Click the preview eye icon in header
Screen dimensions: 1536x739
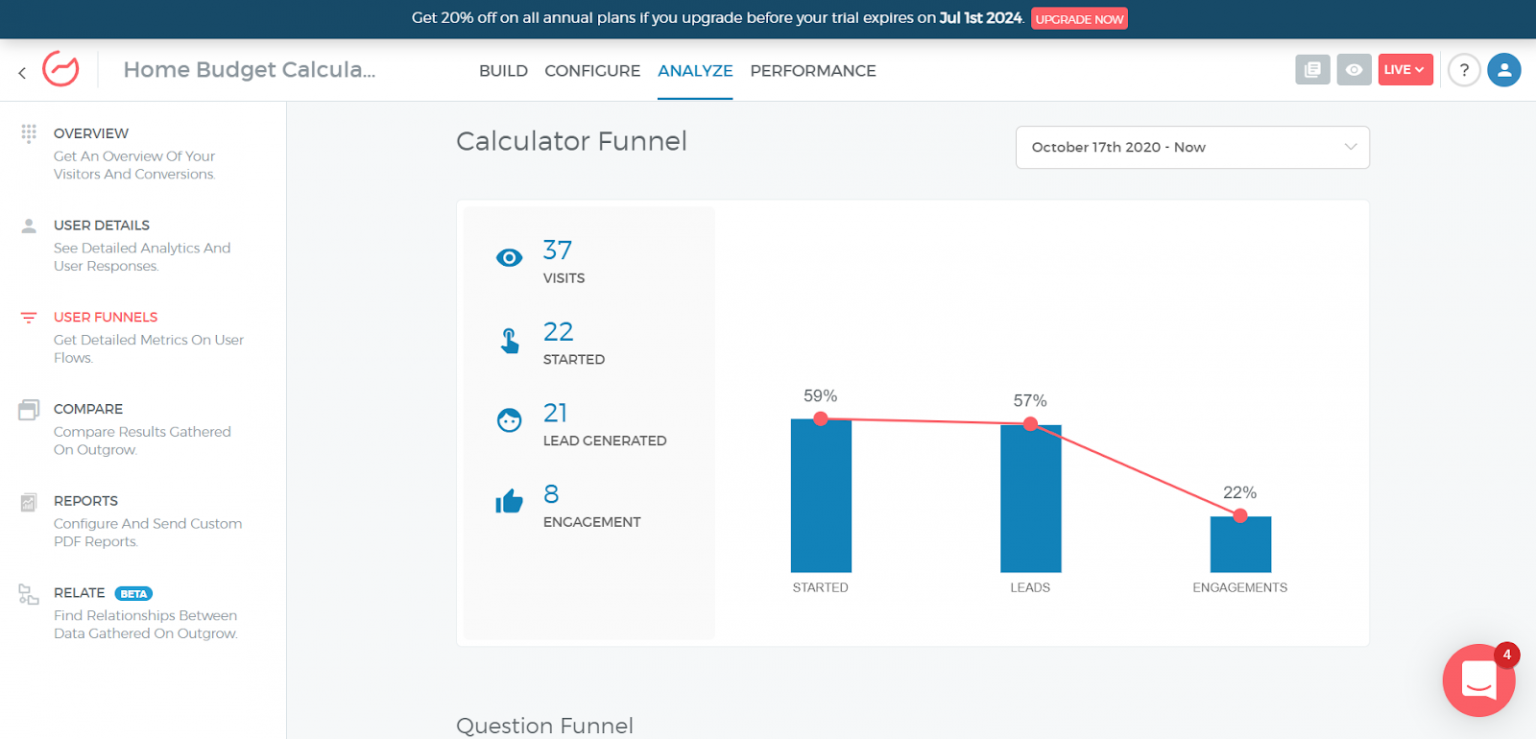tap(1354, 70)
